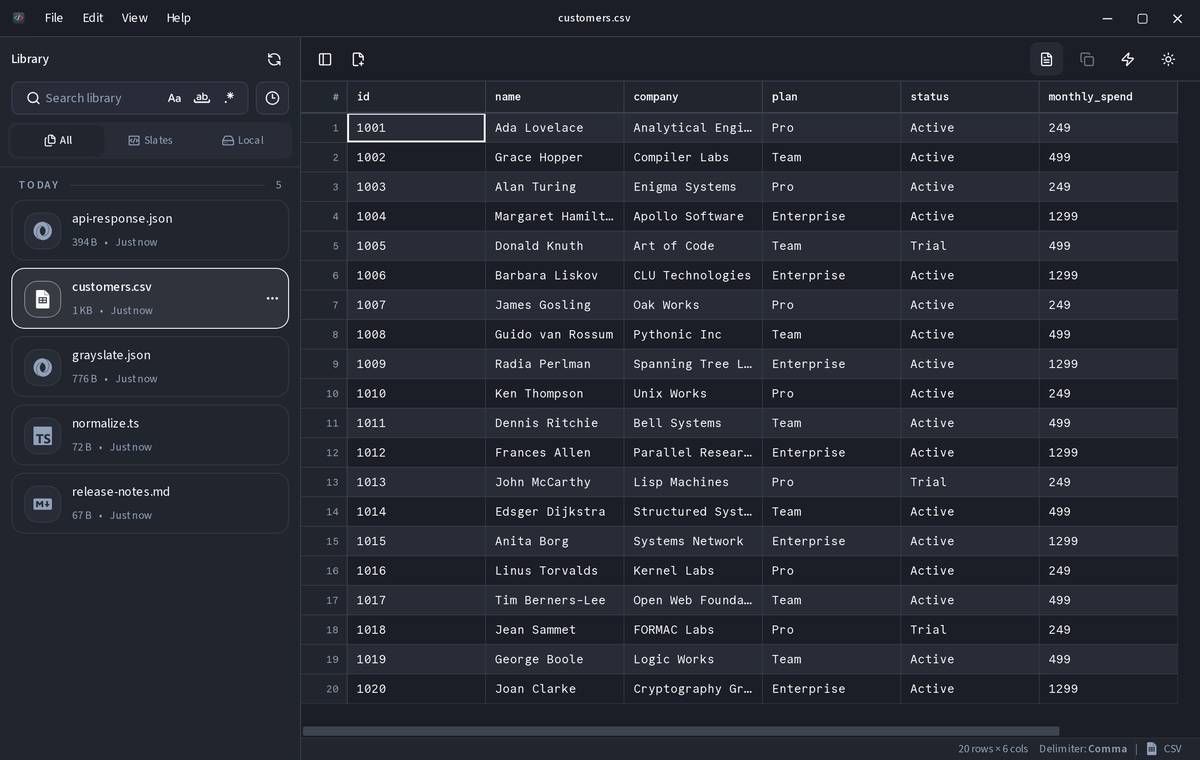
Task: Switch to the Slates tab
Action: [x=150, y=140]
